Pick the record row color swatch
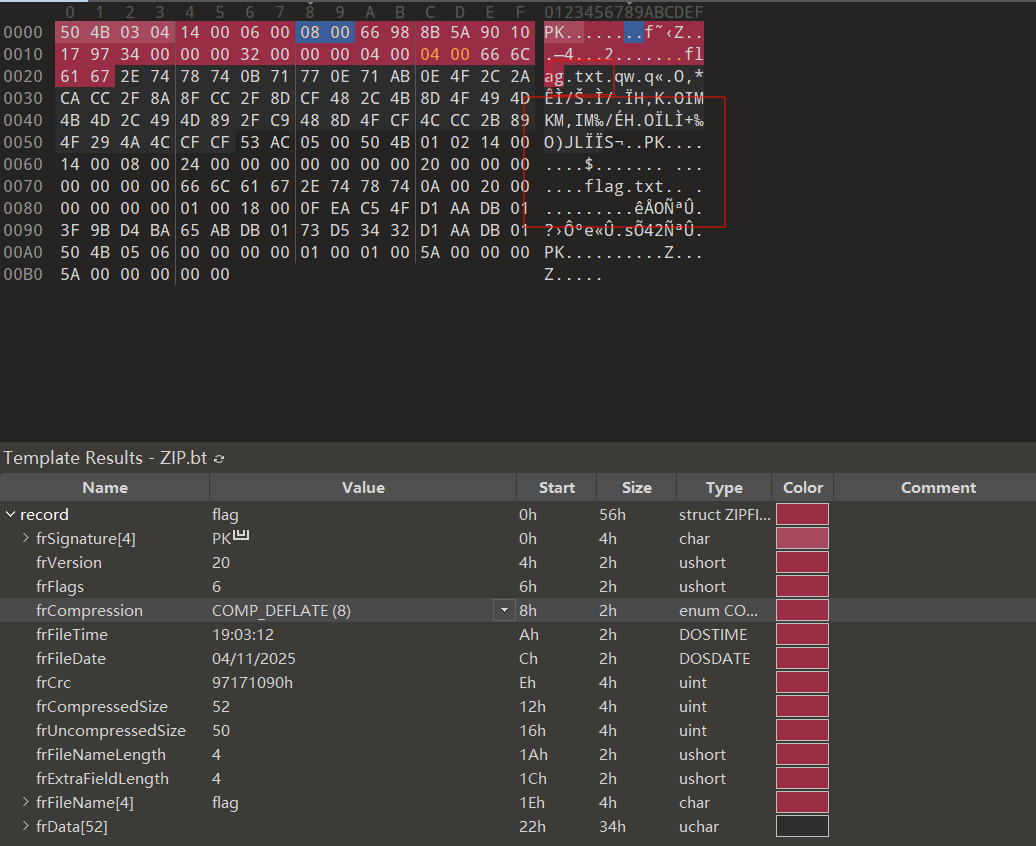This screenshot has height=846, width=1036. (802, 514)
